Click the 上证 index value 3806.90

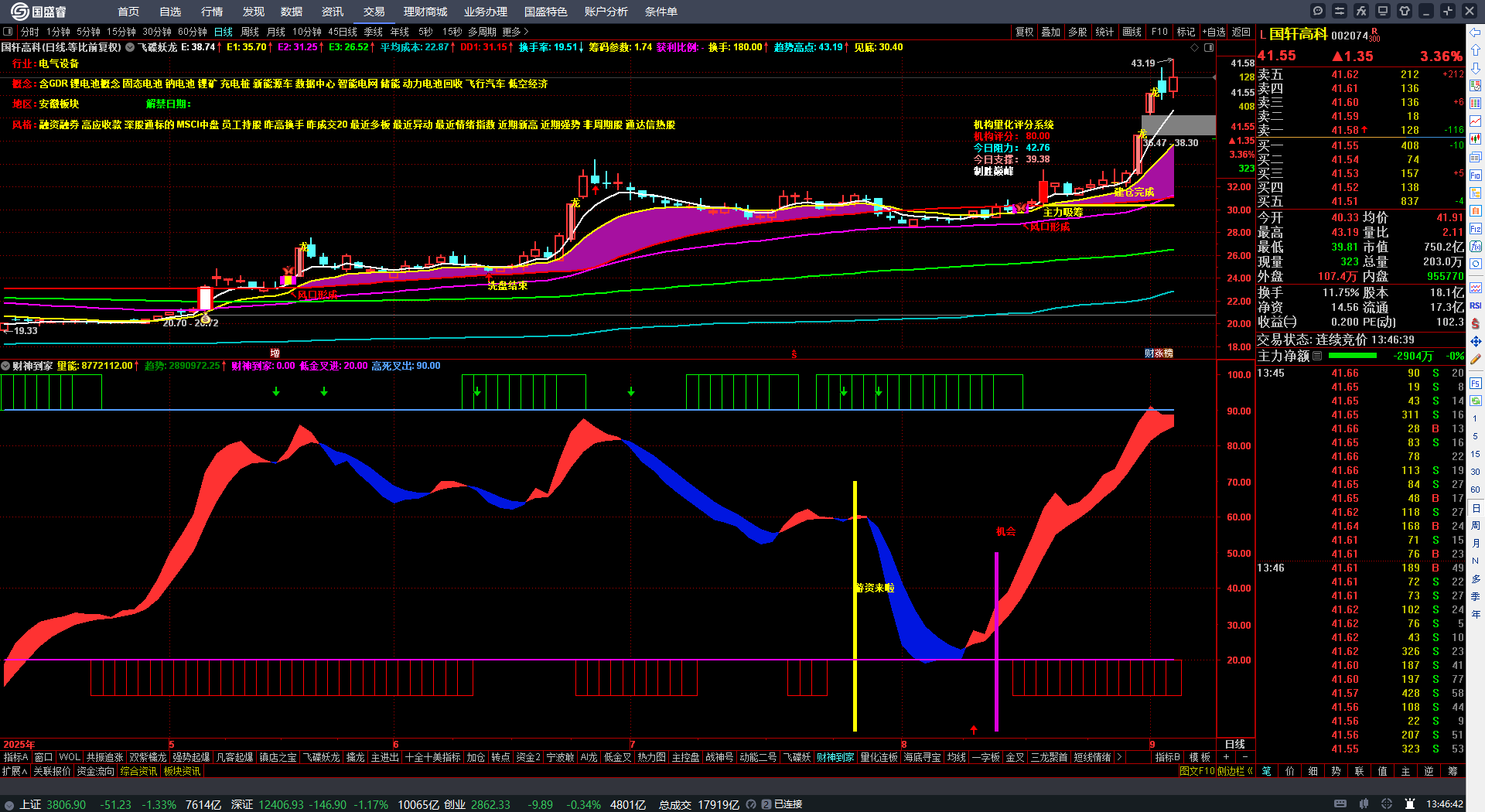tap(67, 804)
